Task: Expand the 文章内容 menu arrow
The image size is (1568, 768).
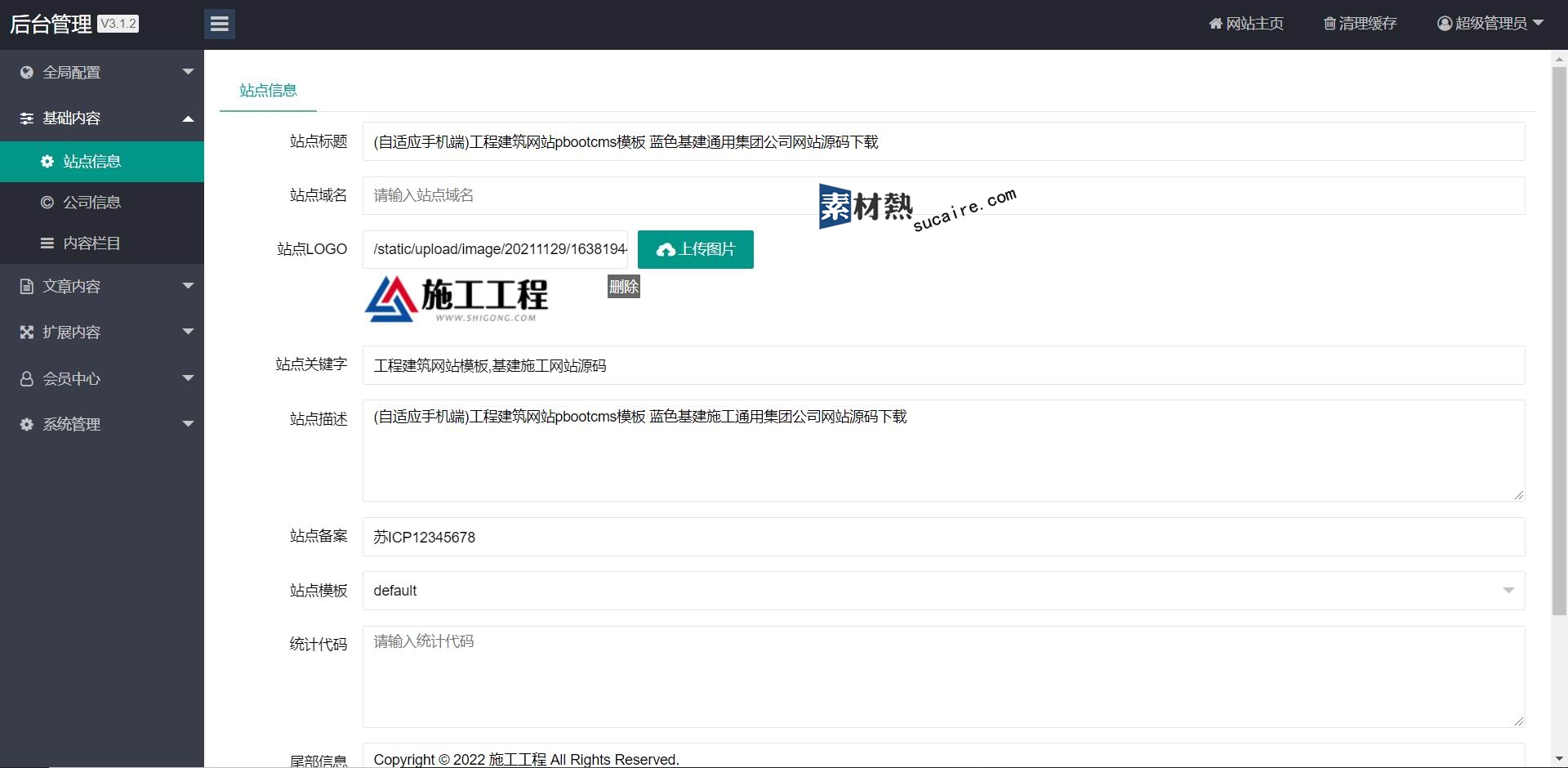Action: tap(189, 286)
